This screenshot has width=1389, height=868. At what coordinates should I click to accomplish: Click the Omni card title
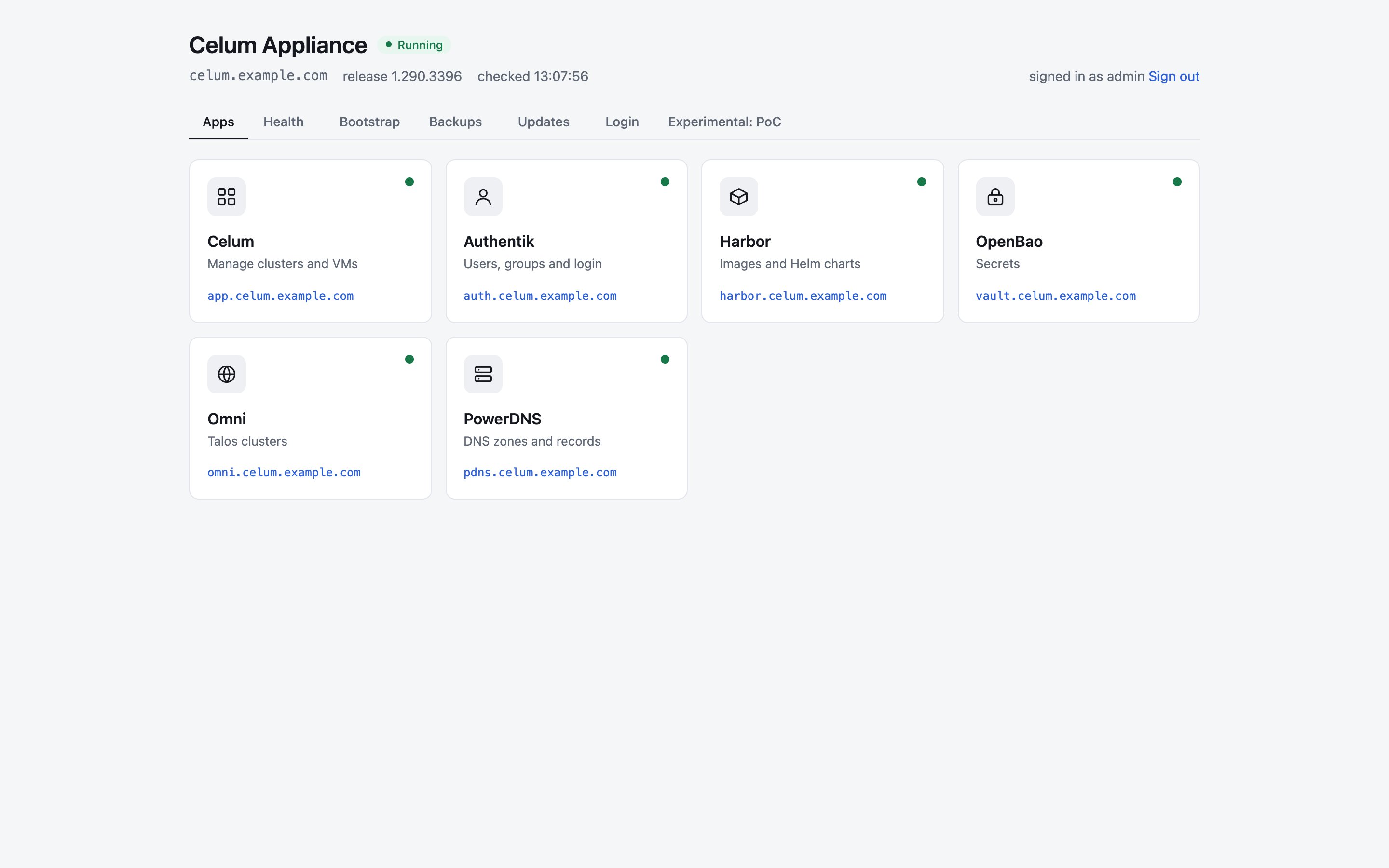[227, 419]
